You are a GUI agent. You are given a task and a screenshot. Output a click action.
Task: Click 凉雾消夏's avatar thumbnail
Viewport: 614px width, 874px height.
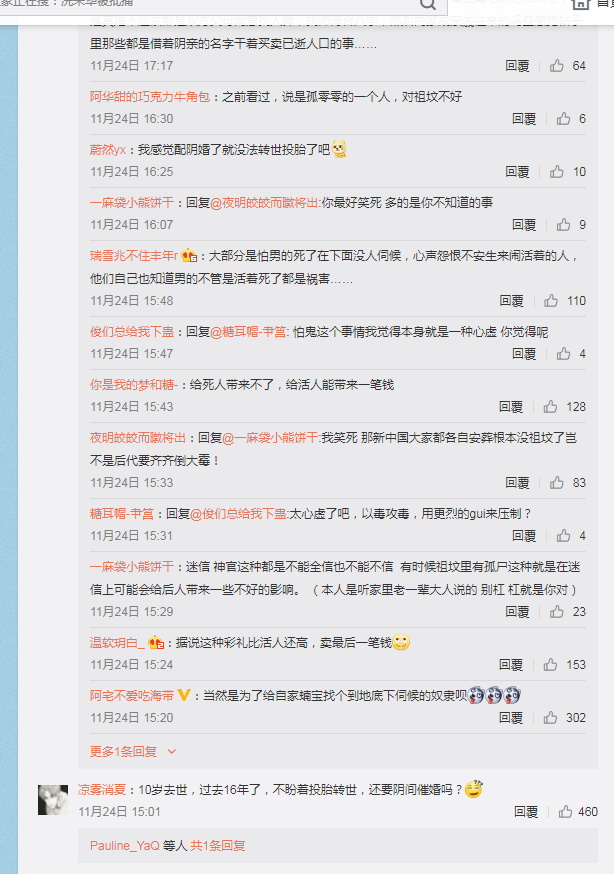(53, 799)
